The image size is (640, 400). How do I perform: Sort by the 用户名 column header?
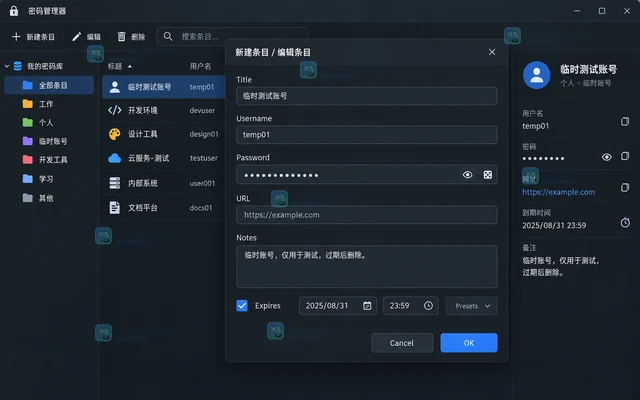pyautogui.click(x=200, y=66)
